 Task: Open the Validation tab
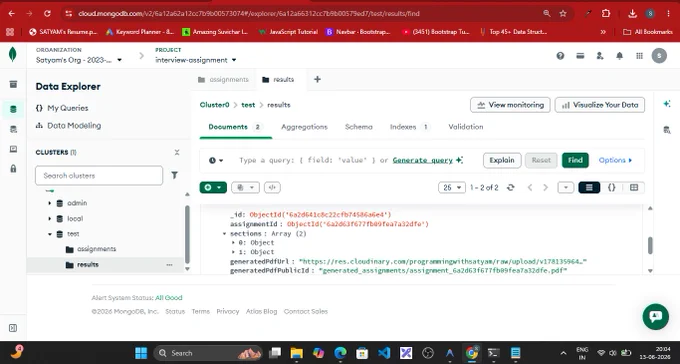click(466, 127)
